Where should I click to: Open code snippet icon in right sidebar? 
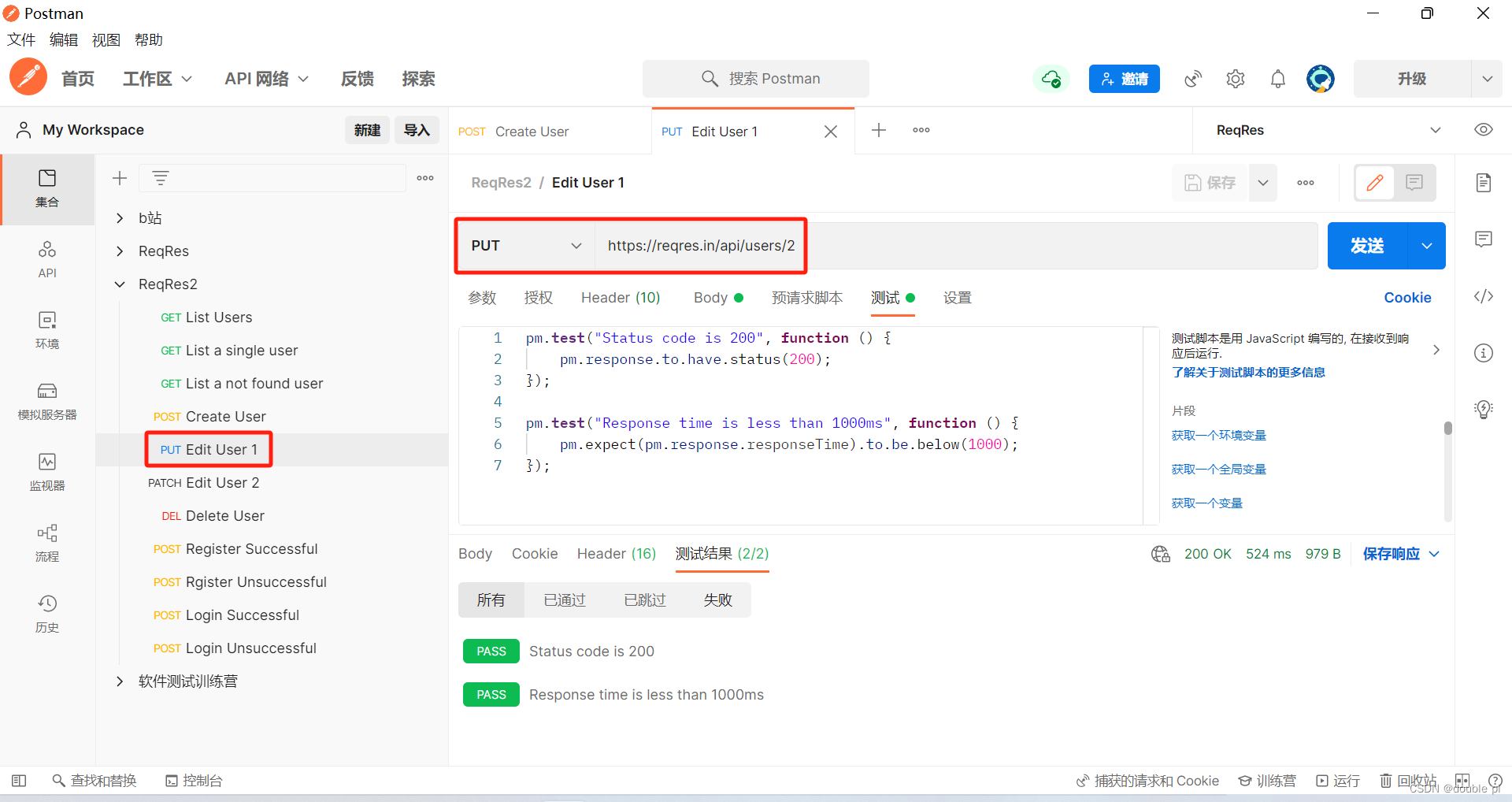click(x=1484, y=296)
